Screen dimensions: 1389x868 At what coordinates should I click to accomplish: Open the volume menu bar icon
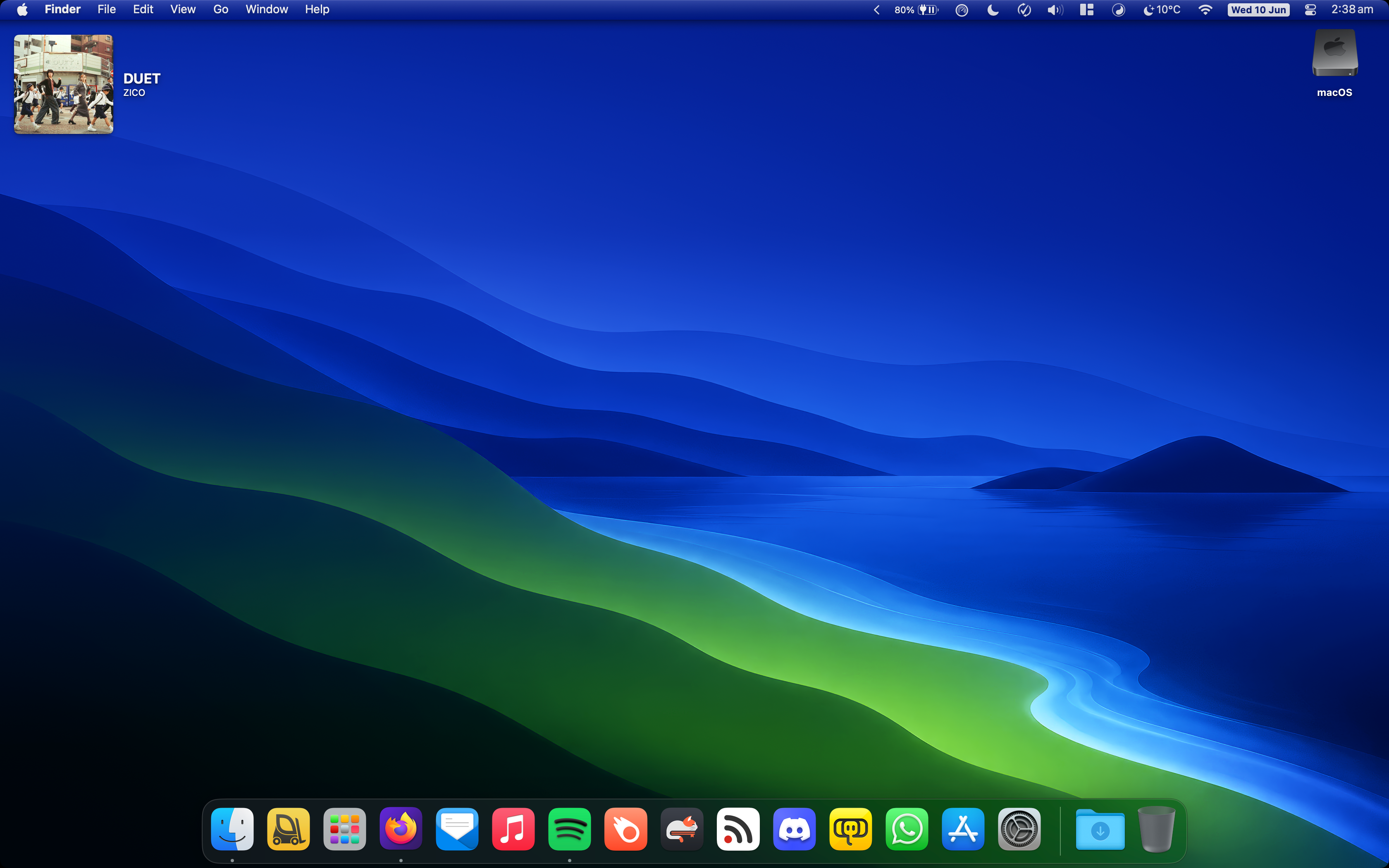(1055, 10)
